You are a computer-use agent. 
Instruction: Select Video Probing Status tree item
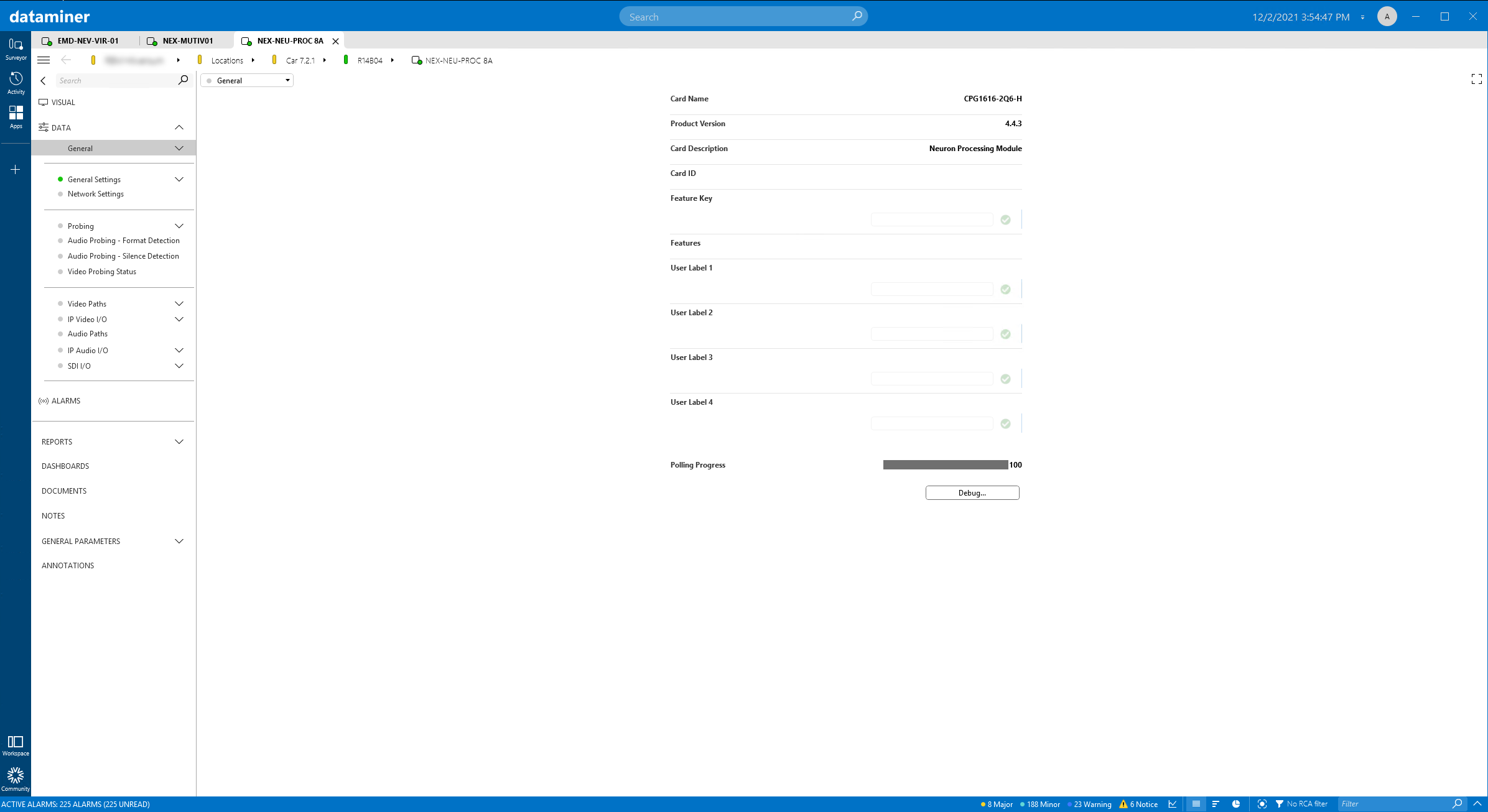tap(102, 272)
